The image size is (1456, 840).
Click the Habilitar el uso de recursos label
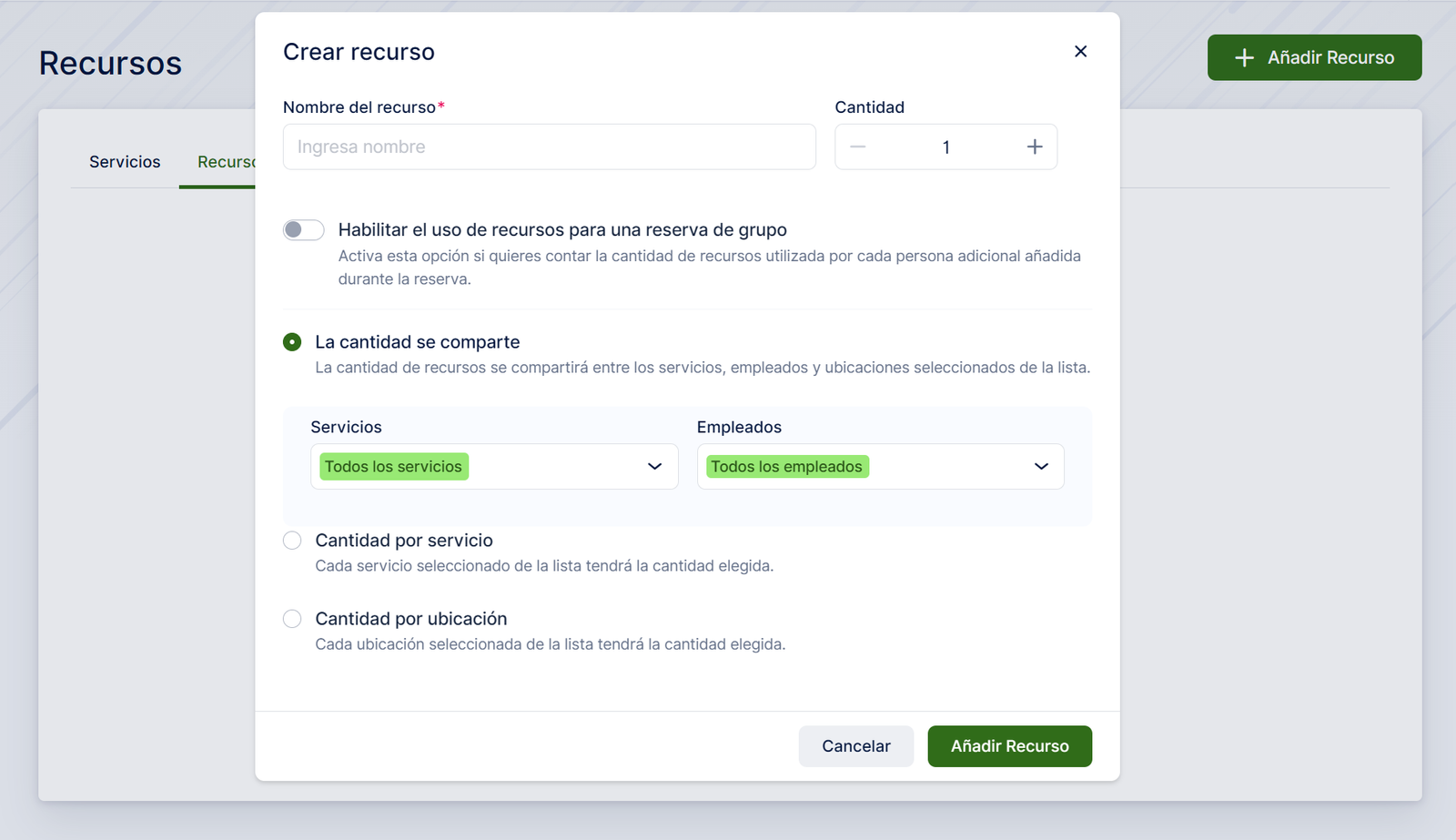[561, 230]
